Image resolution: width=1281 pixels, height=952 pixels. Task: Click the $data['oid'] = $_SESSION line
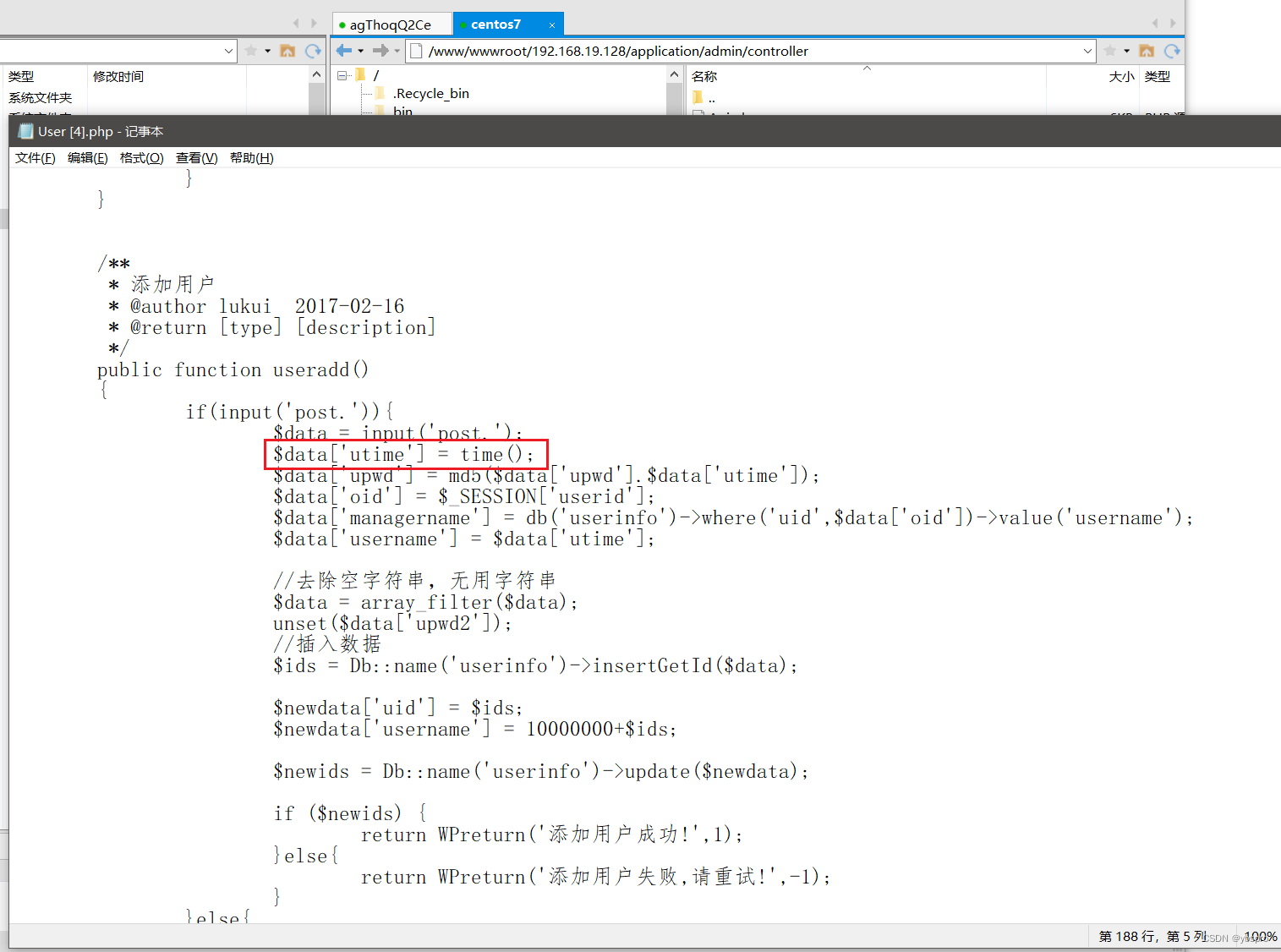463,497
